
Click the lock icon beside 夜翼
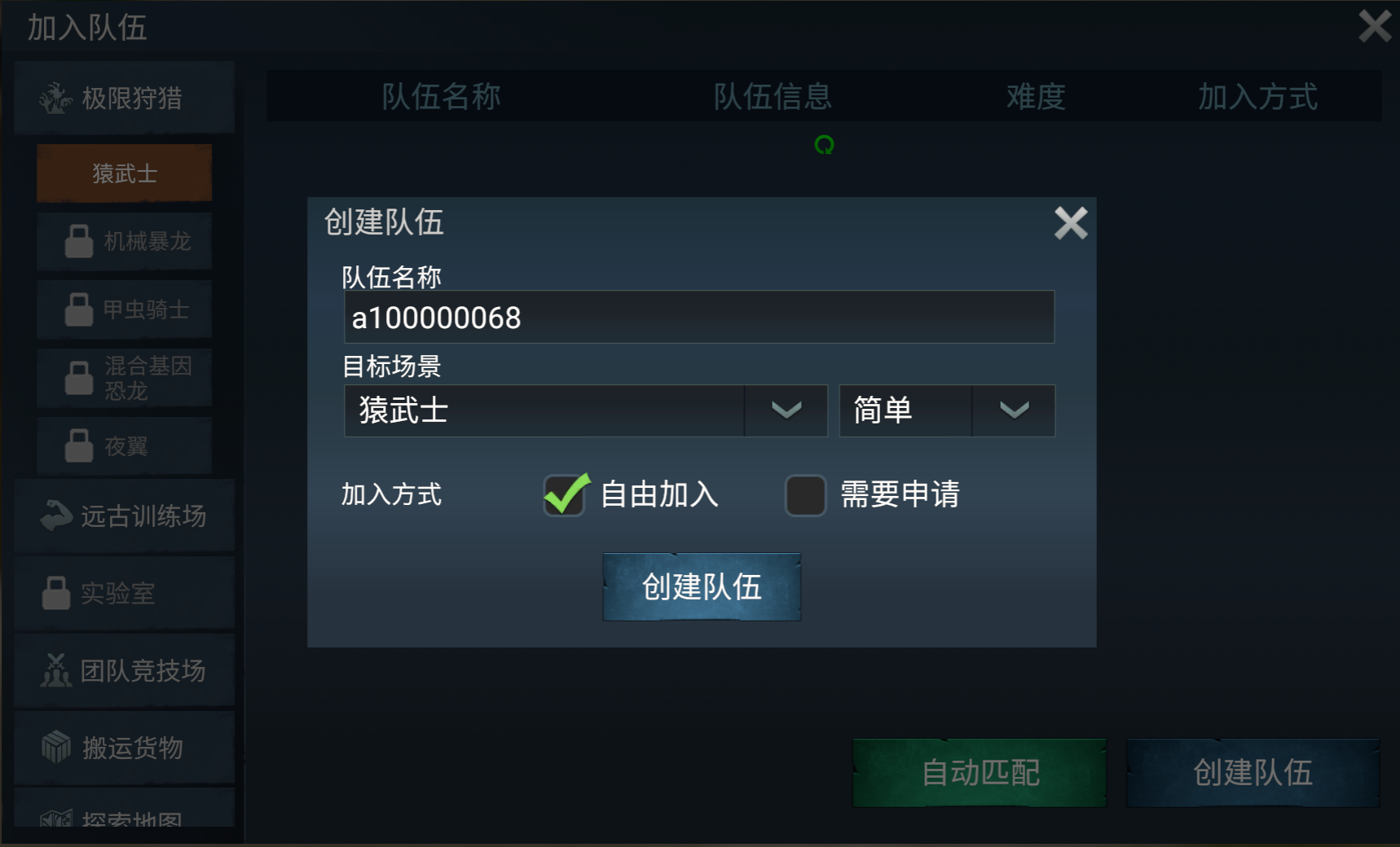[x=79, y=445]
